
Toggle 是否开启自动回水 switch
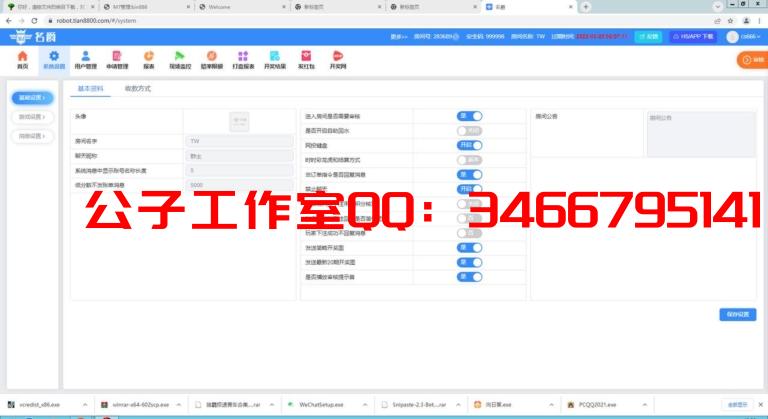(x=469, y=131)
